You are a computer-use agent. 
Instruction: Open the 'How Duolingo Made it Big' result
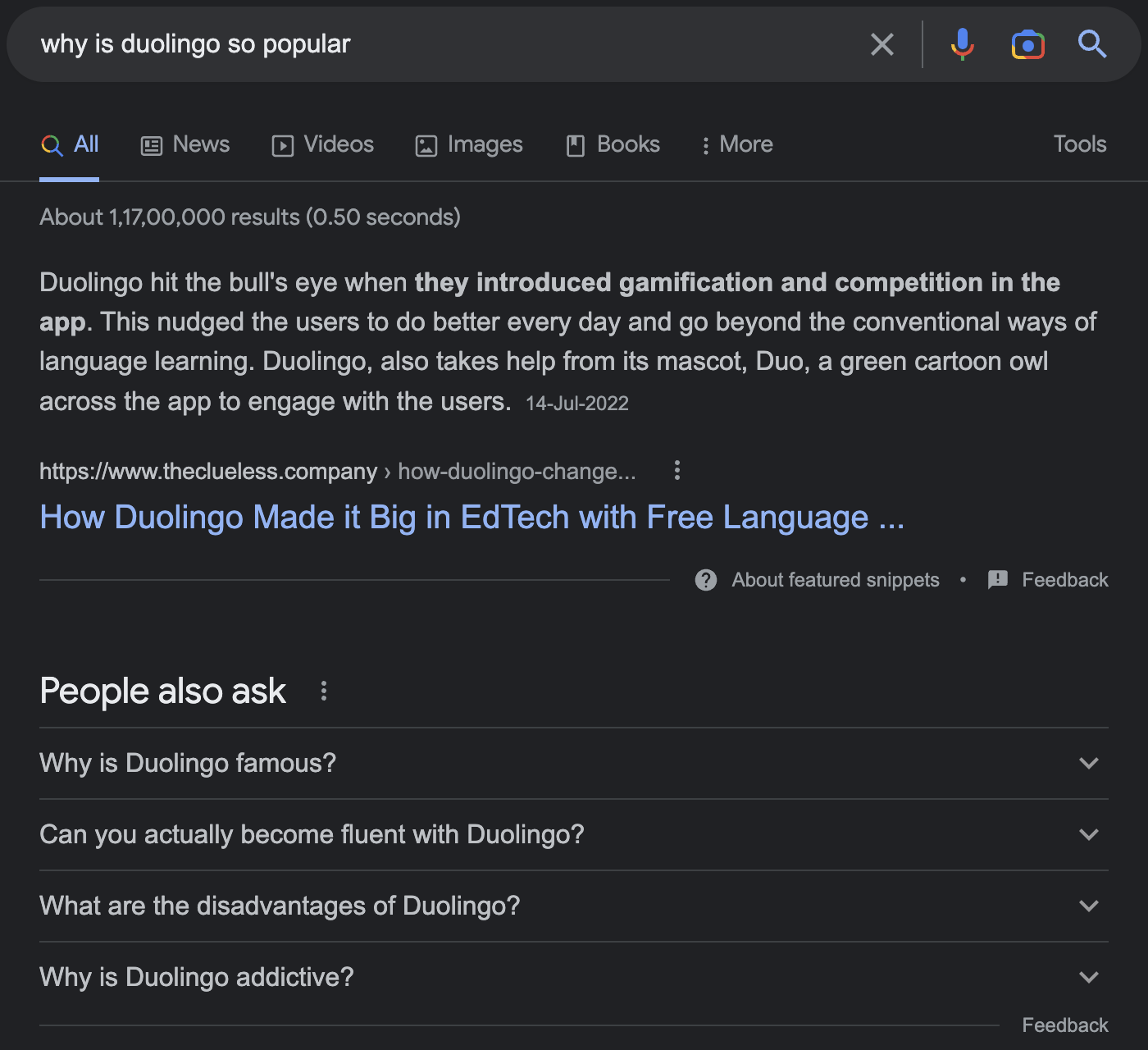[472, 518]
